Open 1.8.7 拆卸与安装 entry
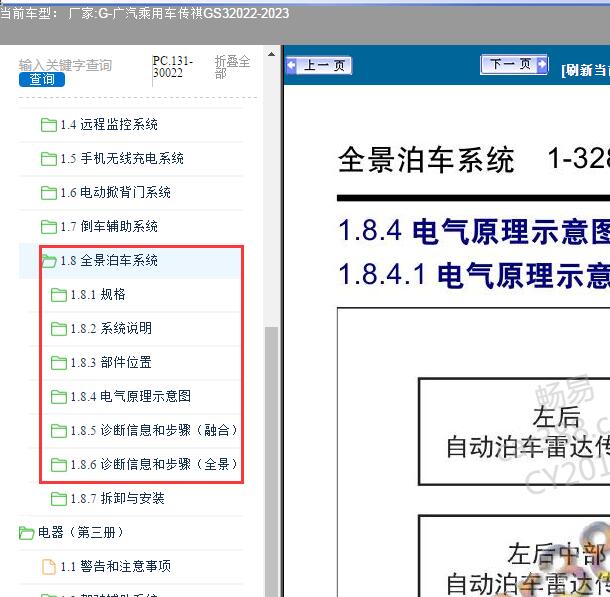The height and width of the screenshot is (597, 610). [117, 498]
